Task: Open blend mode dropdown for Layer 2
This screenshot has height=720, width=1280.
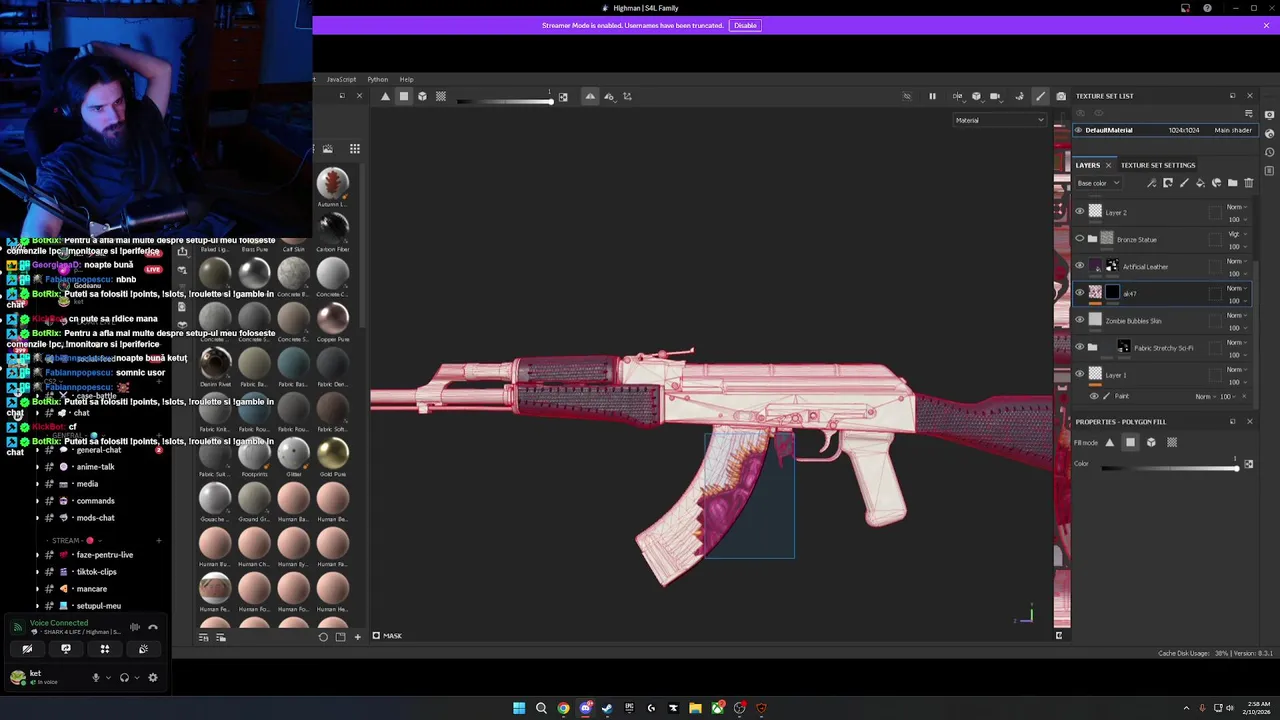Action: [x=1237, y=207]
